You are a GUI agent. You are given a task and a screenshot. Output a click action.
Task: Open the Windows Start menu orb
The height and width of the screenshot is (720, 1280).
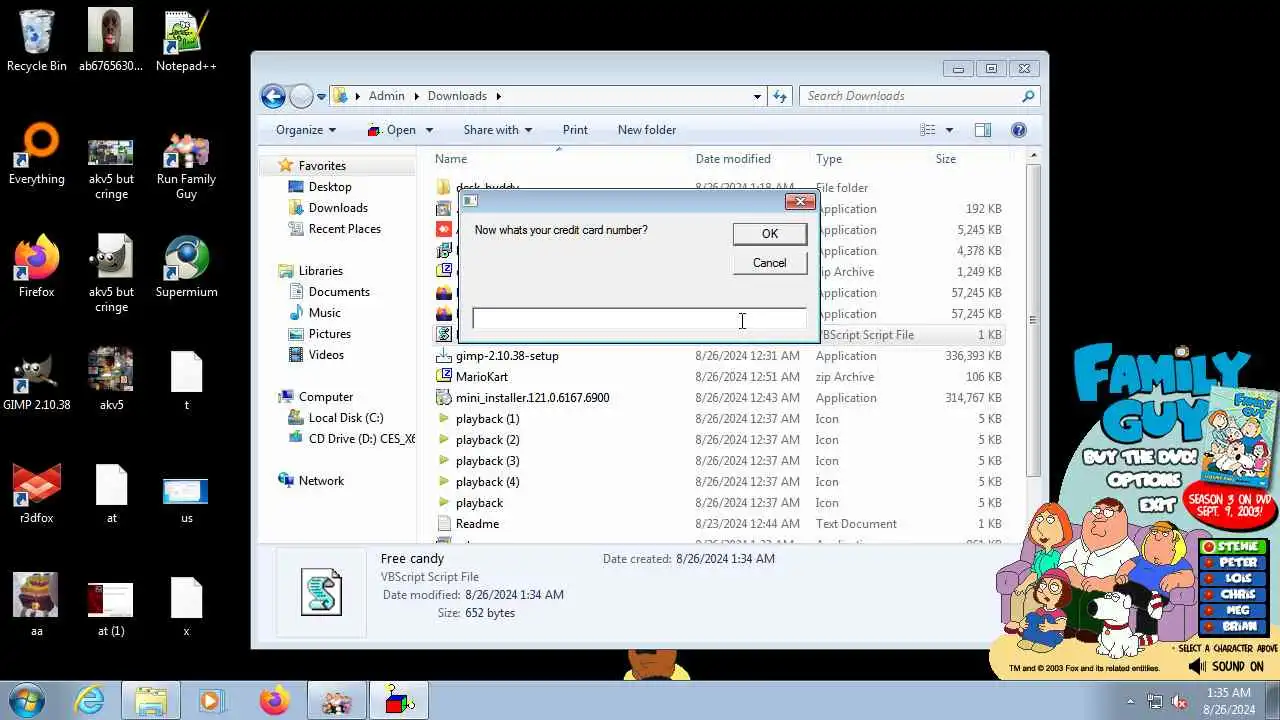[x=27, y=700]
